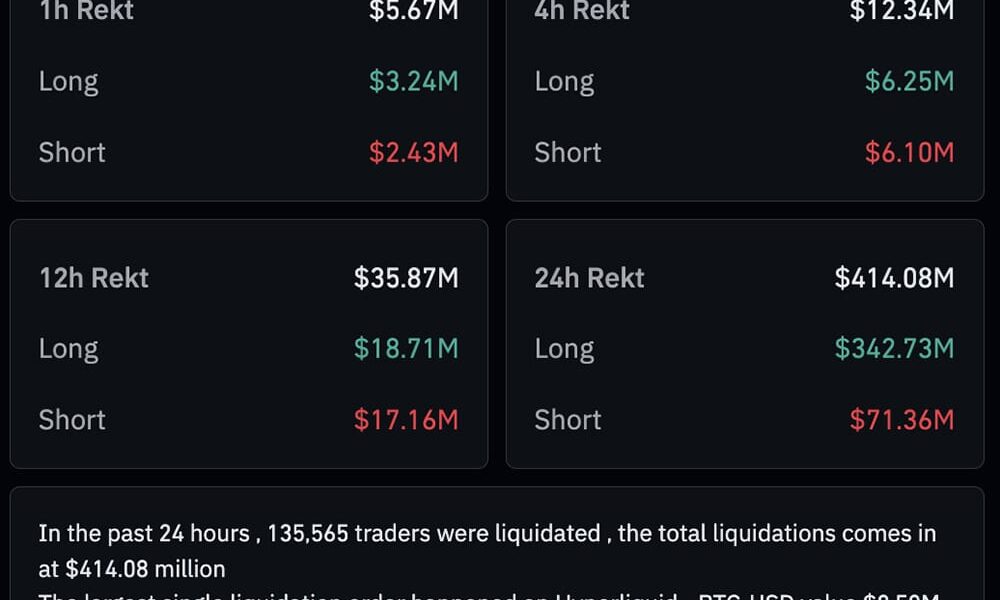The height and width of the screenshot is (600, 1000).
Task: Click the $2.43M short value
Action: (x=413, y=152)
